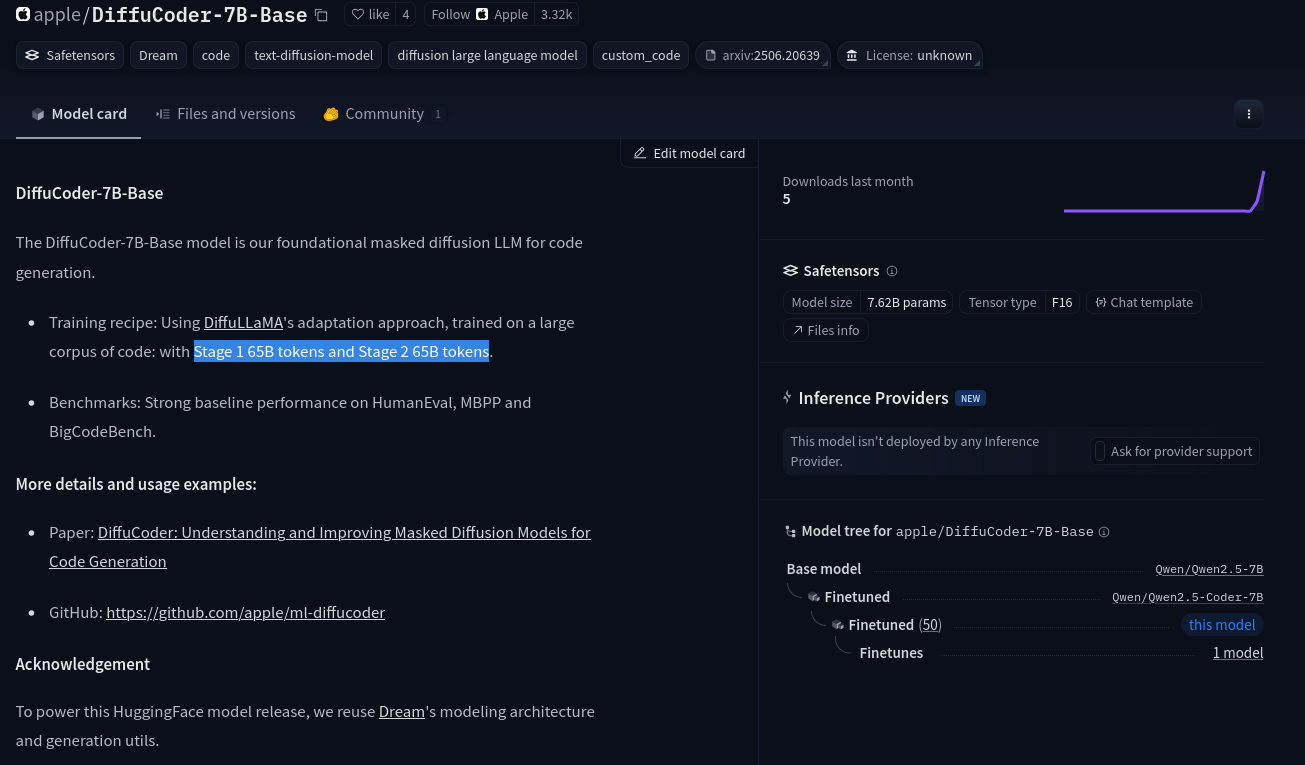1305x765 pixels.
Task: Click Ask for provider support
Action: pyautogui.click(x=1174, y=452)
